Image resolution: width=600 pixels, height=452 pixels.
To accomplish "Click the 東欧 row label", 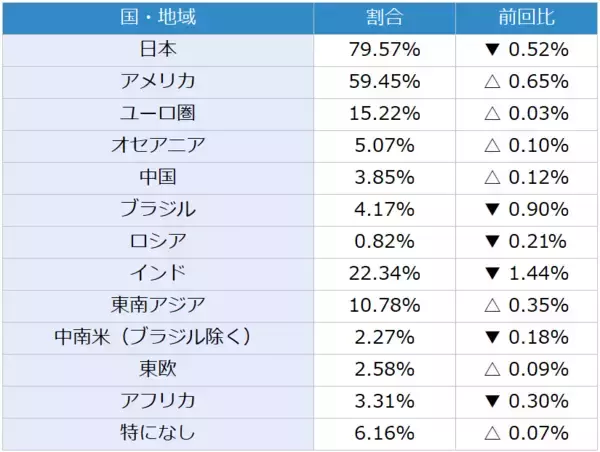I will pos(158,369).
